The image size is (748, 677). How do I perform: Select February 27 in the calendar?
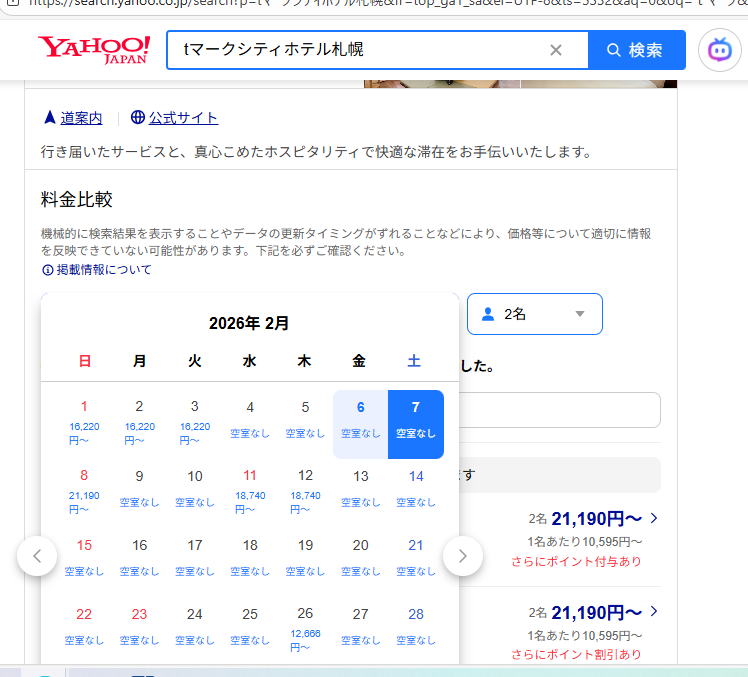tap(361, 631)
